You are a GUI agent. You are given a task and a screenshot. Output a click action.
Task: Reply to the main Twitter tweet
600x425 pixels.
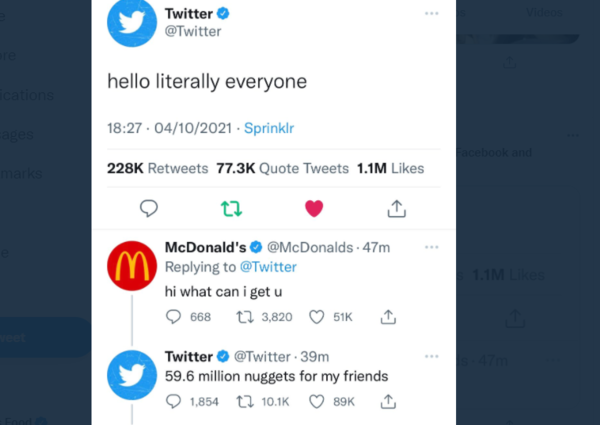pyautogui.click(x=149, y=208)
